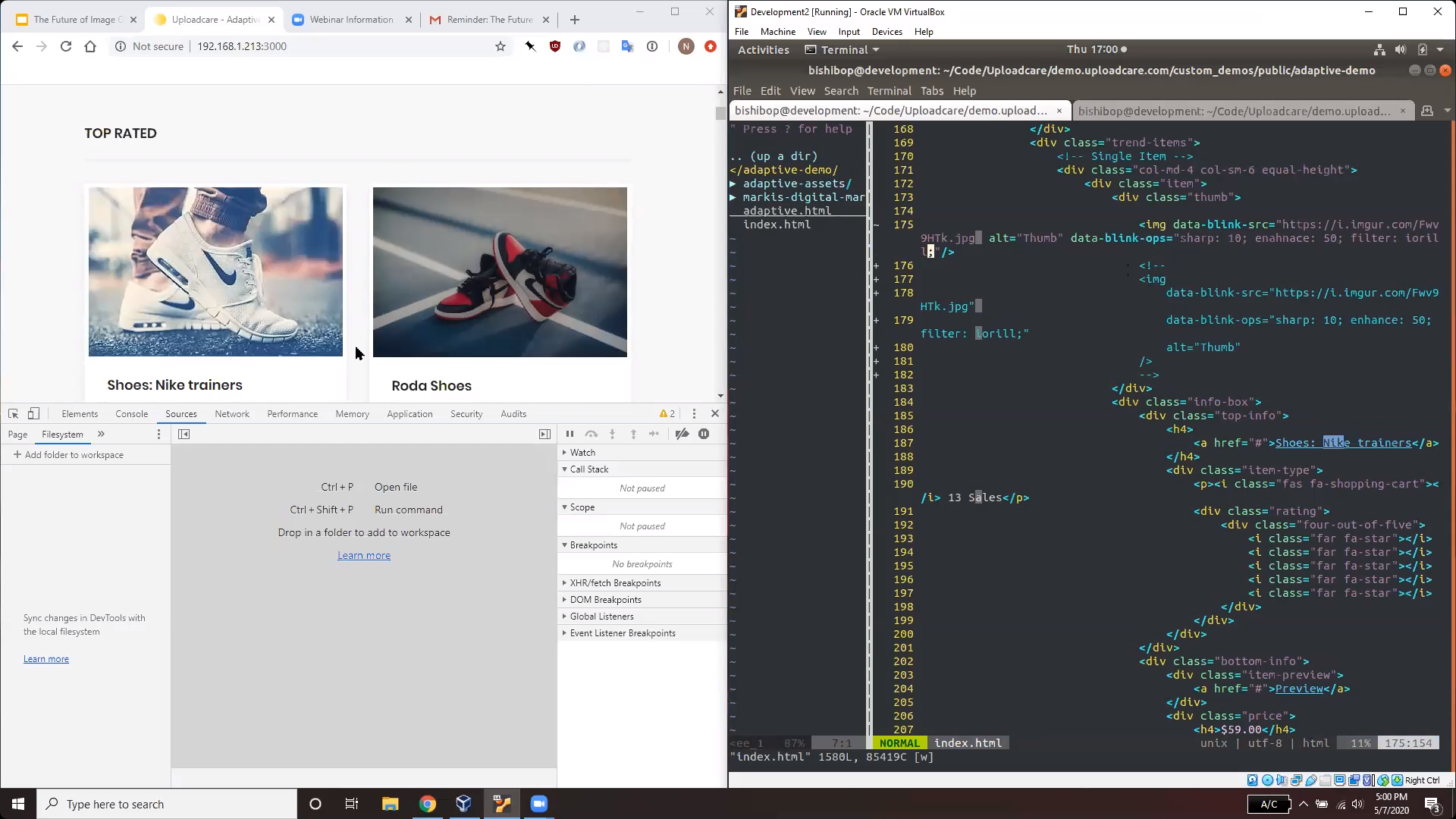Expand the Scope section
1456x819 pixels.
click(581, 507)
